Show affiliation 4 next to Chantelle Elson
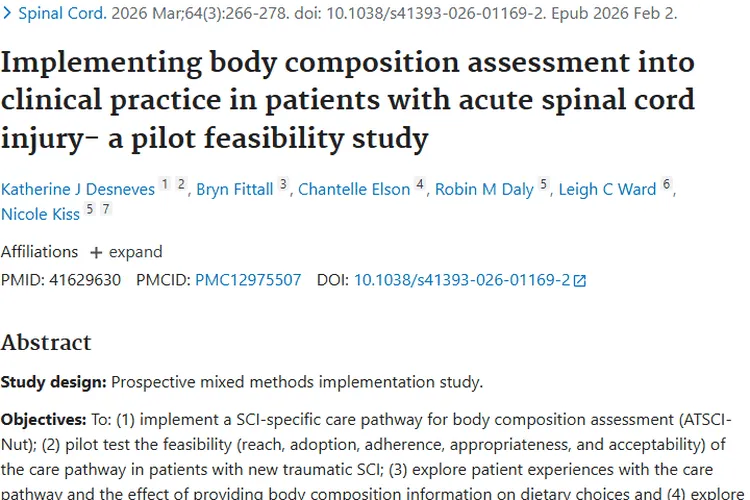The width and height of the screenshot is (750, 500). 420,185
